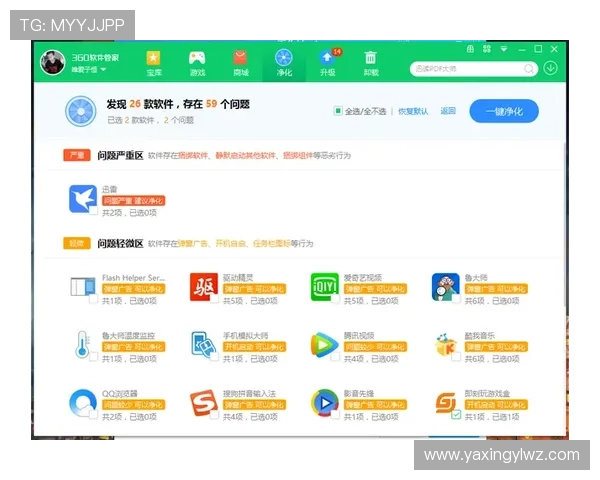
Task: Focus the software search box
Action: point(474,69)
